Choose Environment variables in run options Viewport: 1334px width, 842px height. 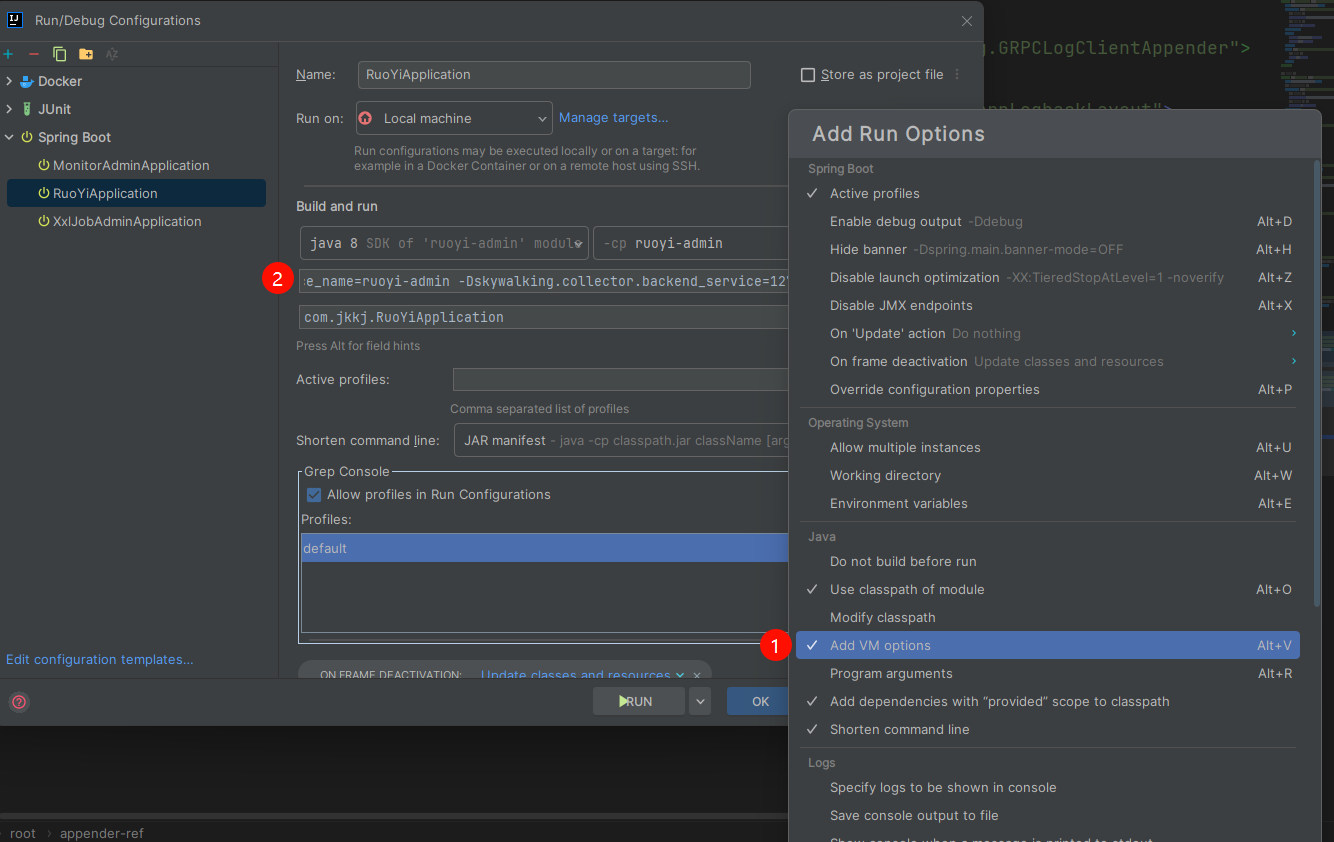898,504
